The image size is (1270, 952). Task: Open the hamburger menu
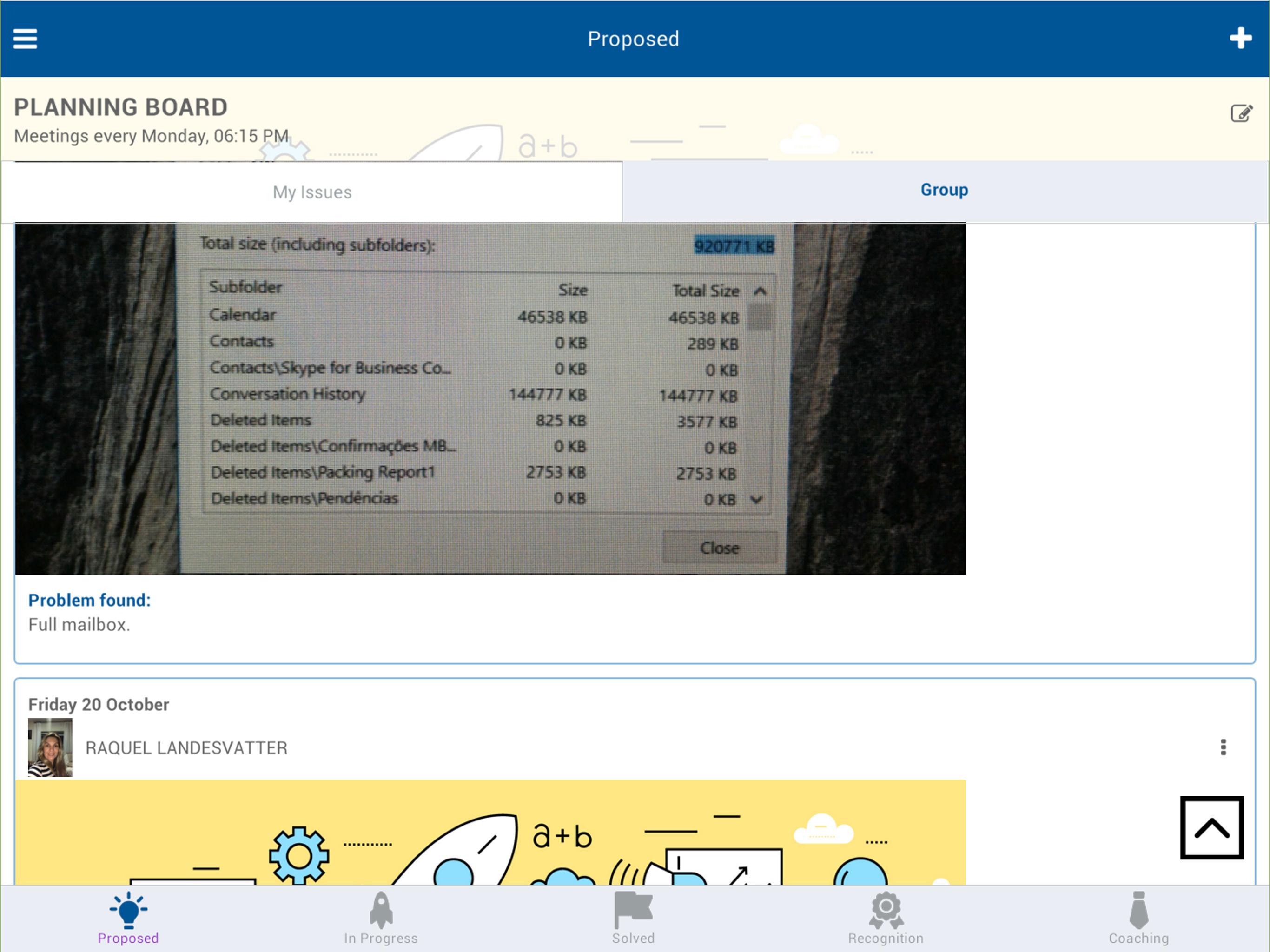[x=25, y=39]
